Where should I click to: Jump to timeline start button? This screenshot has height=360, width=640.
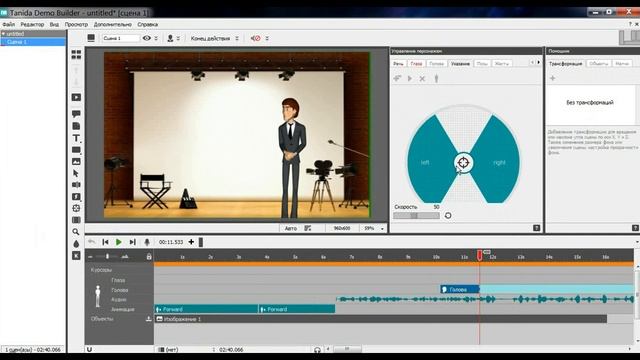pyautogui.click(x=105, y=242)
